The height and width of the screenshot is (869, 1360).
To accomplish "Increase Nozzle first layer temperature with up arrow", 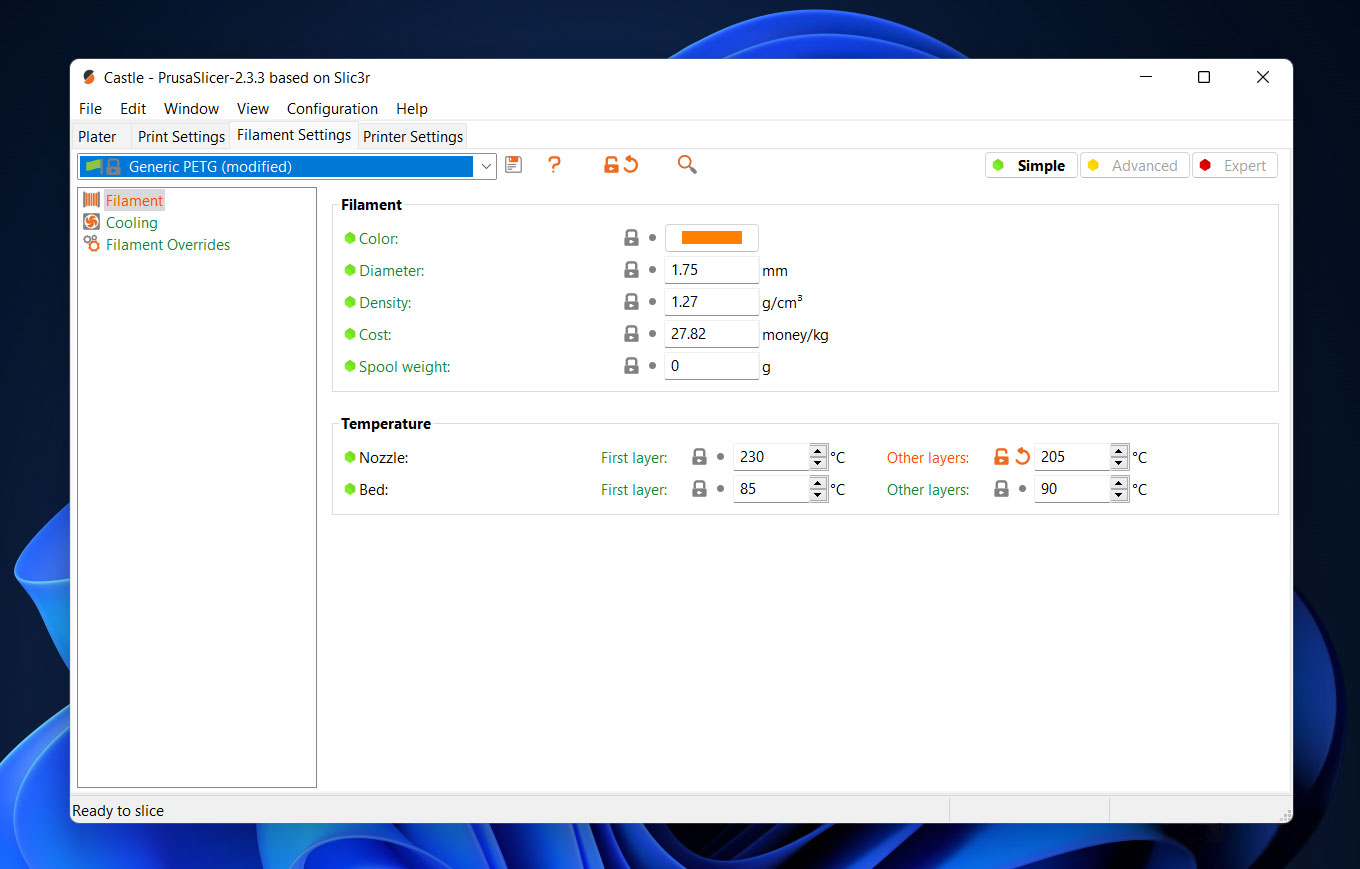I will tap(817, 451).
